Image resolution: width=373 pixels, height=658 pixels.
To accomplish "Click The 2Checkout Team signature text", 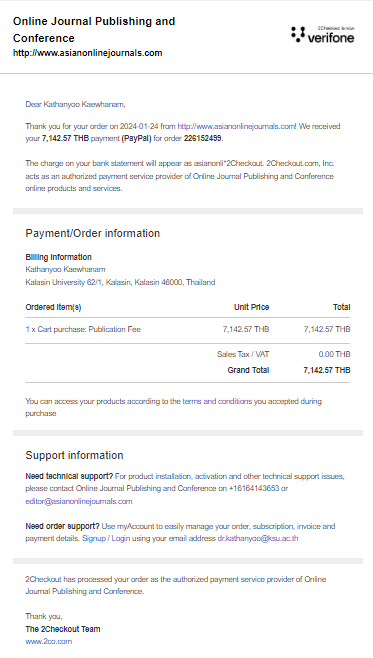I will 63,629.
